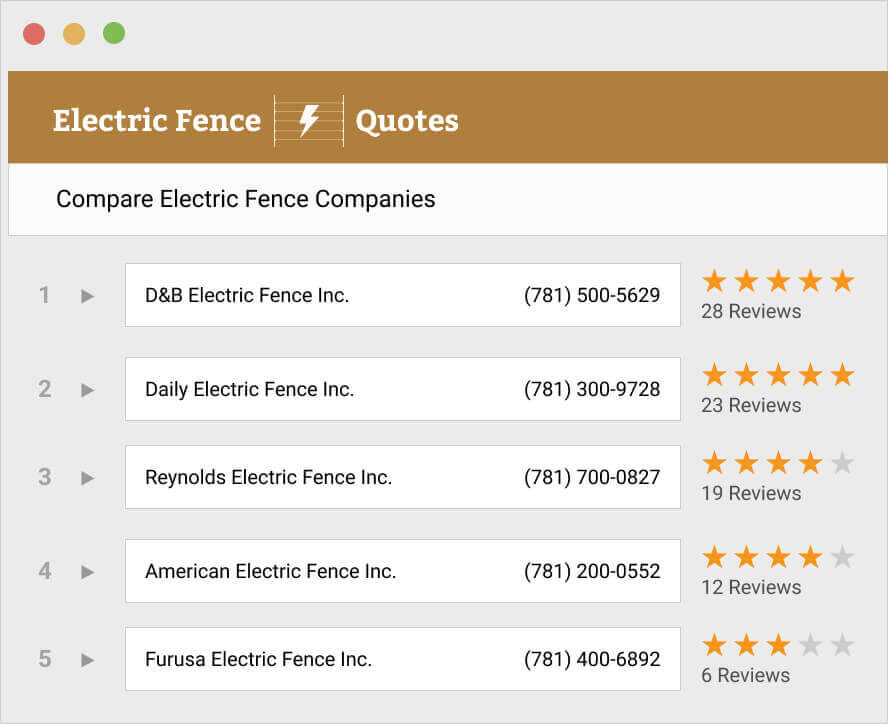Expand the Reynolds Electric Fence listing
This screenshot has width=888, height=724.
point(86,477)
